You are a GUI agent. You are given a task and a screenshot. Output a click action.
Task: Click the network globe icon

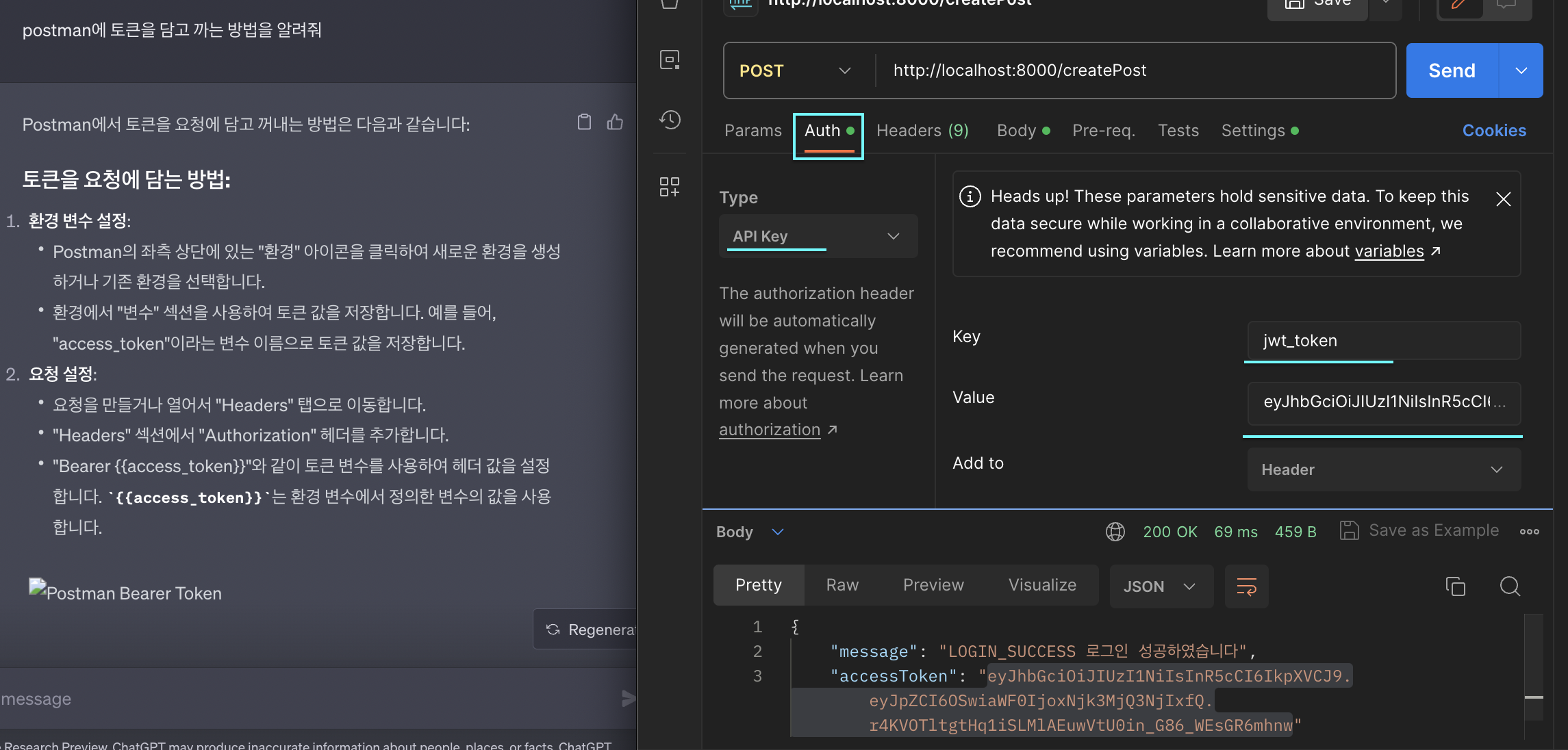coord(1115,532)
